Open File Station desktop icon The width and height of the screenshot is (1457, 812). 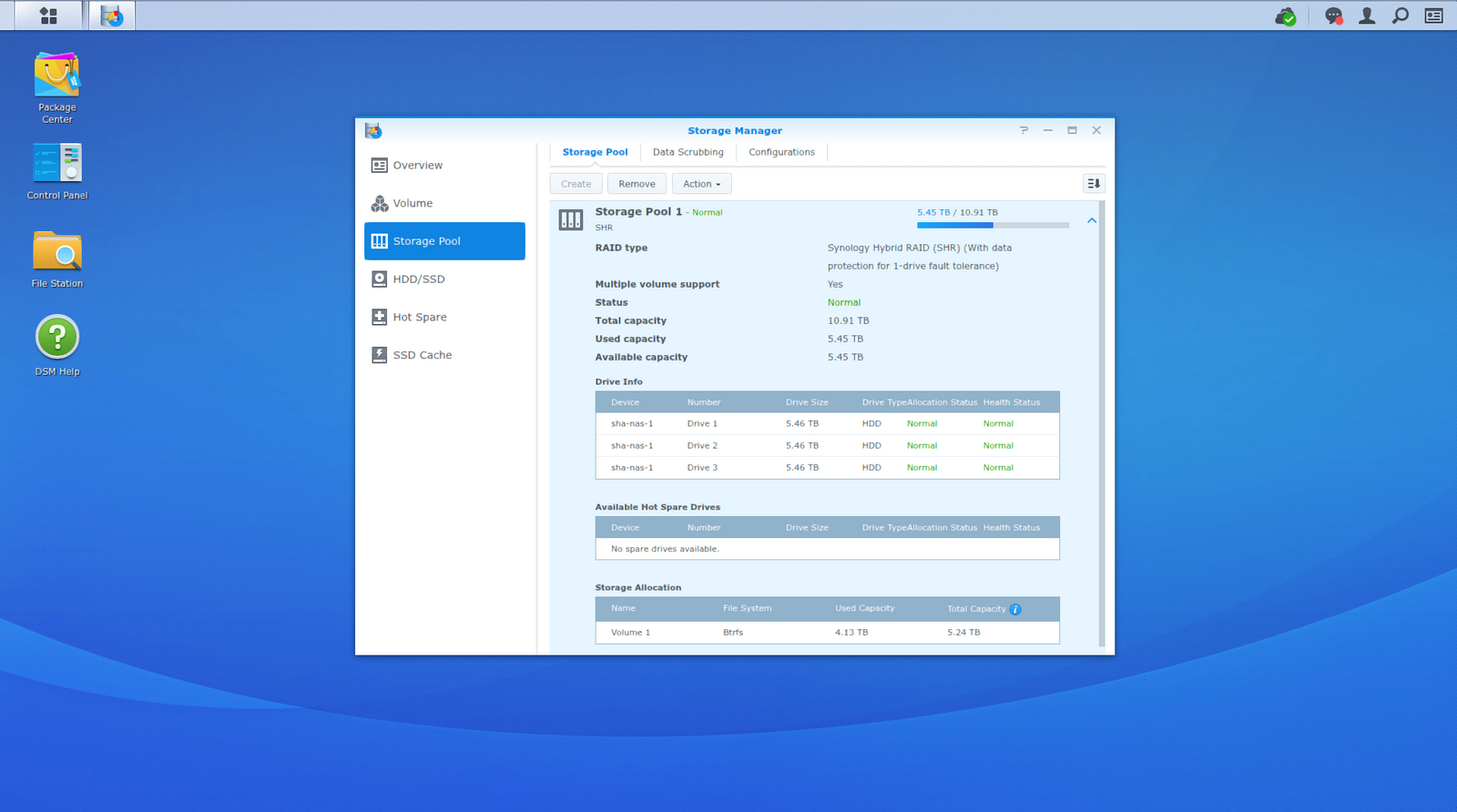pos(57,259)
